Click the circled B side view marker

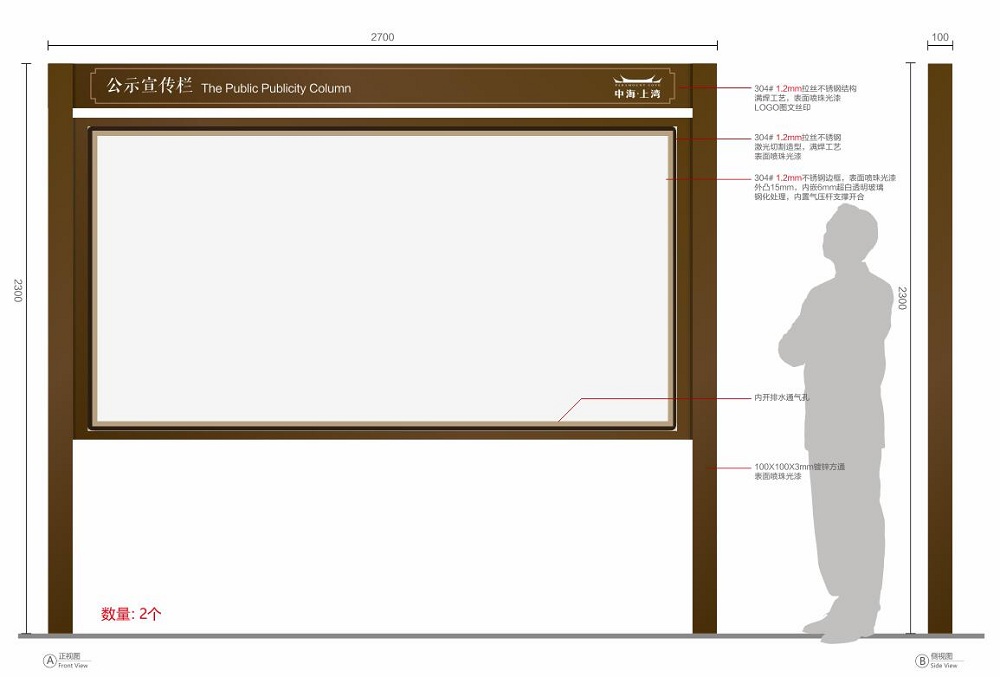point(922,660)
